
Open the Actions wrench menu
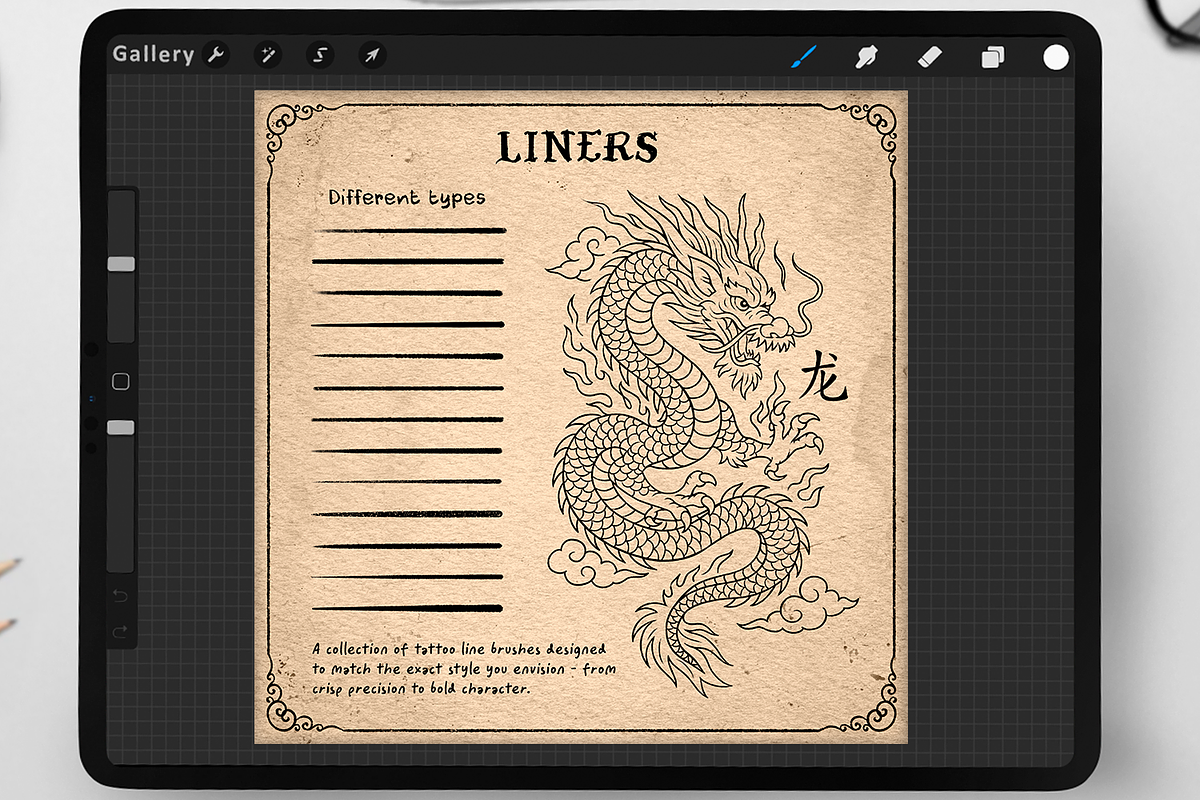click(215, 55)
